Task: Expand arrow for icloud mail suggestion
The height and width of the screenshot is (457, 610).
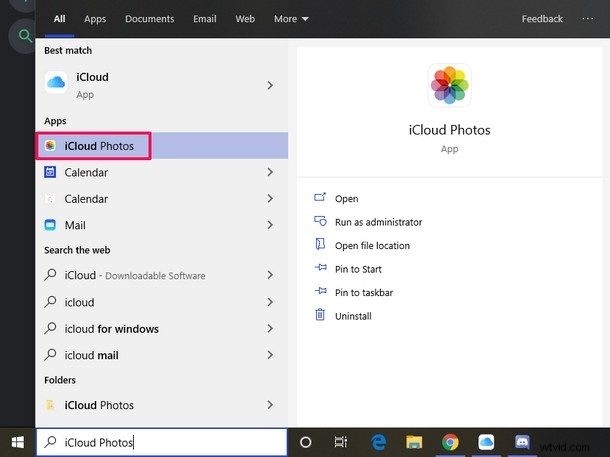Action: (x=270, y=355)
